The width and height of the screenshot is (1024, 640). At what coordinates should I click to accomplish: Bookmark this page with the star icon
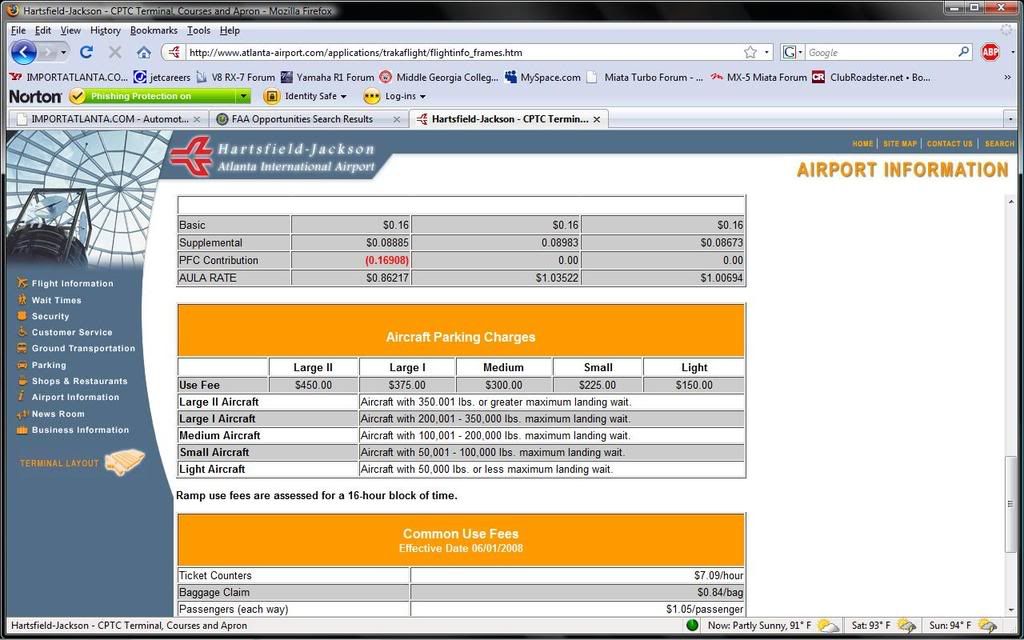pyautogui.click(x=750, y=52)
